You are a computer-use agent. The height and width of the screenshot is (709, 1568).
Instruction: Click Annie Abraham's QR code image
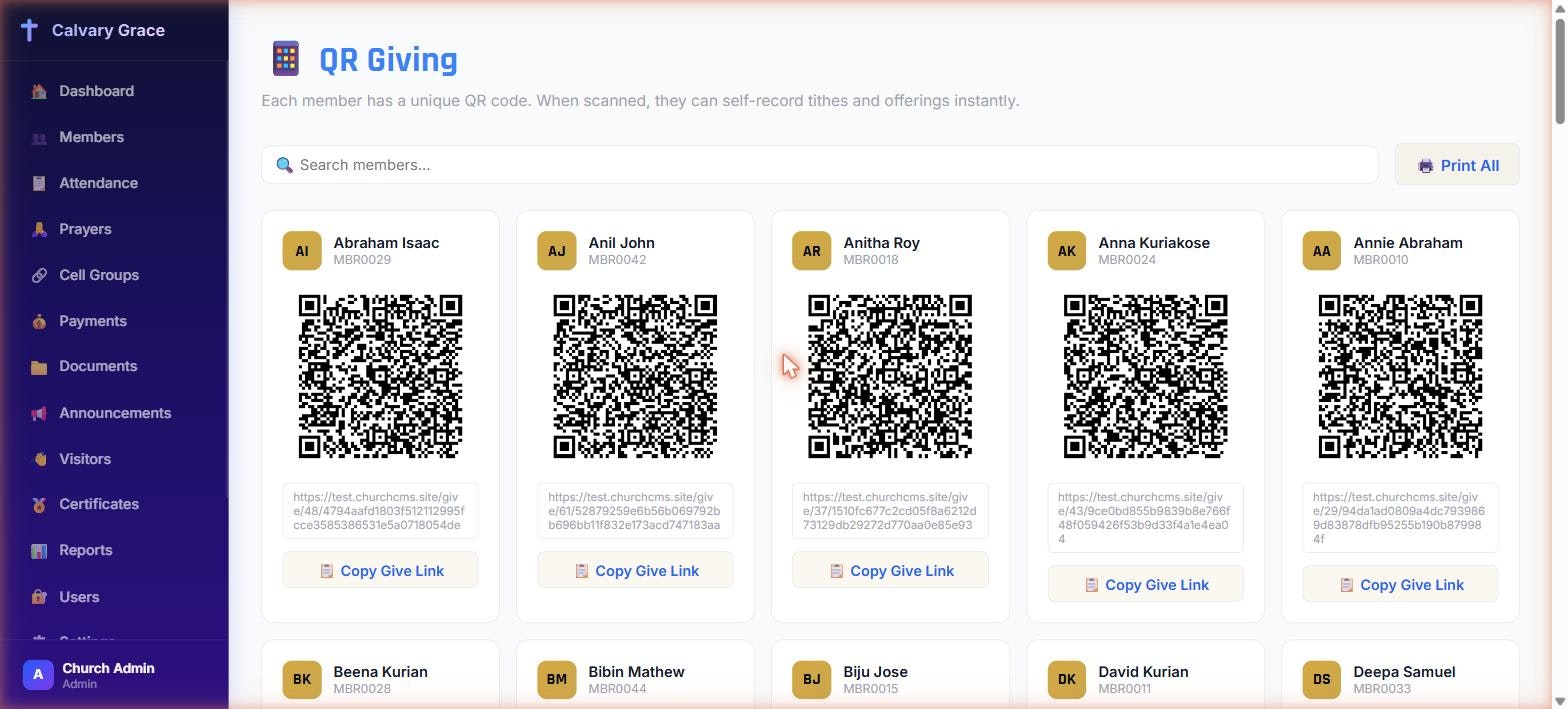(x=1400, y=376)
